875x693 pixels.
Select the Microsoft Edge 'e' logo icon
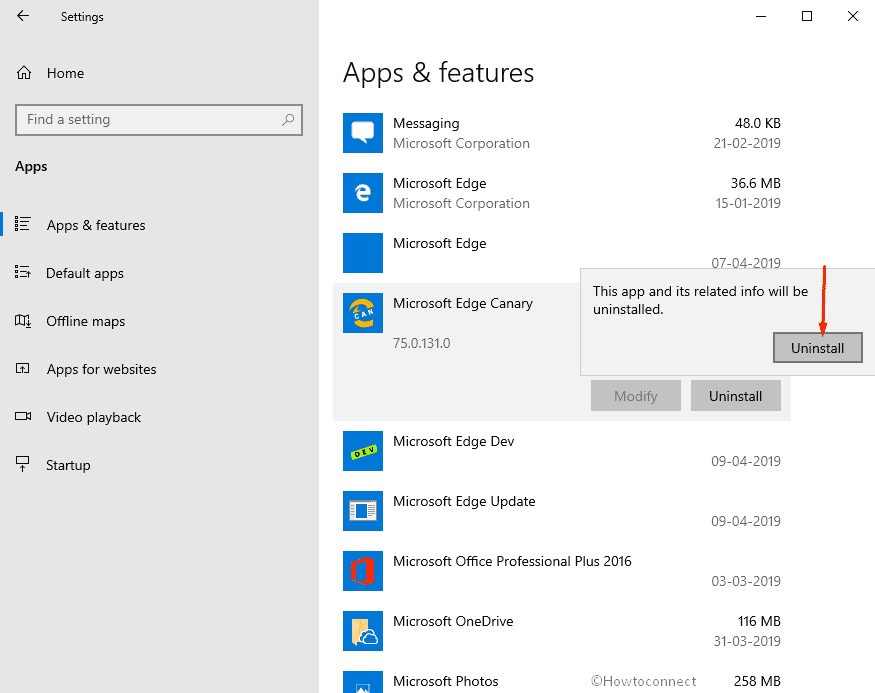click(x=363, y=193)
